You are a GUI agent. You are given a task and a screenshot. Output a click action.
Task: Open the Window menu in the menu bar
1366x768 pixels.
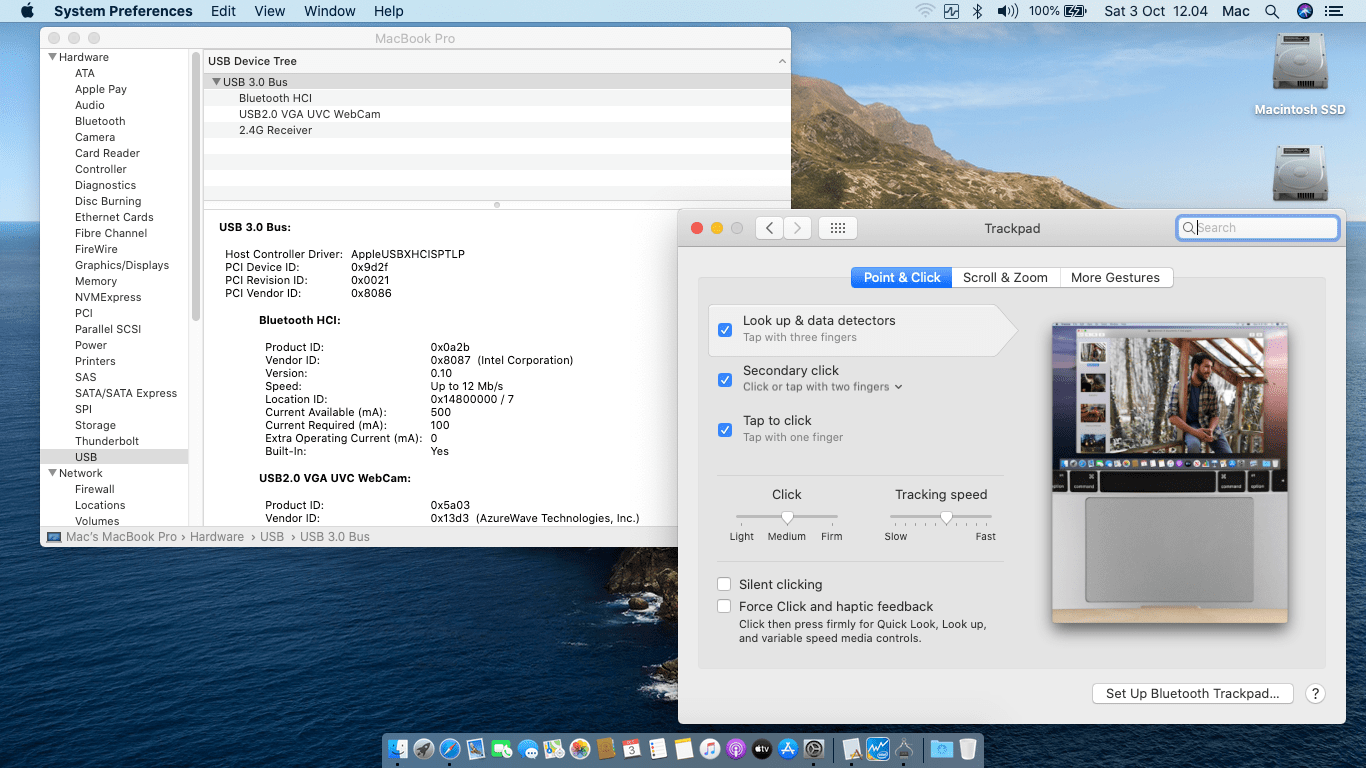[329, 11]
